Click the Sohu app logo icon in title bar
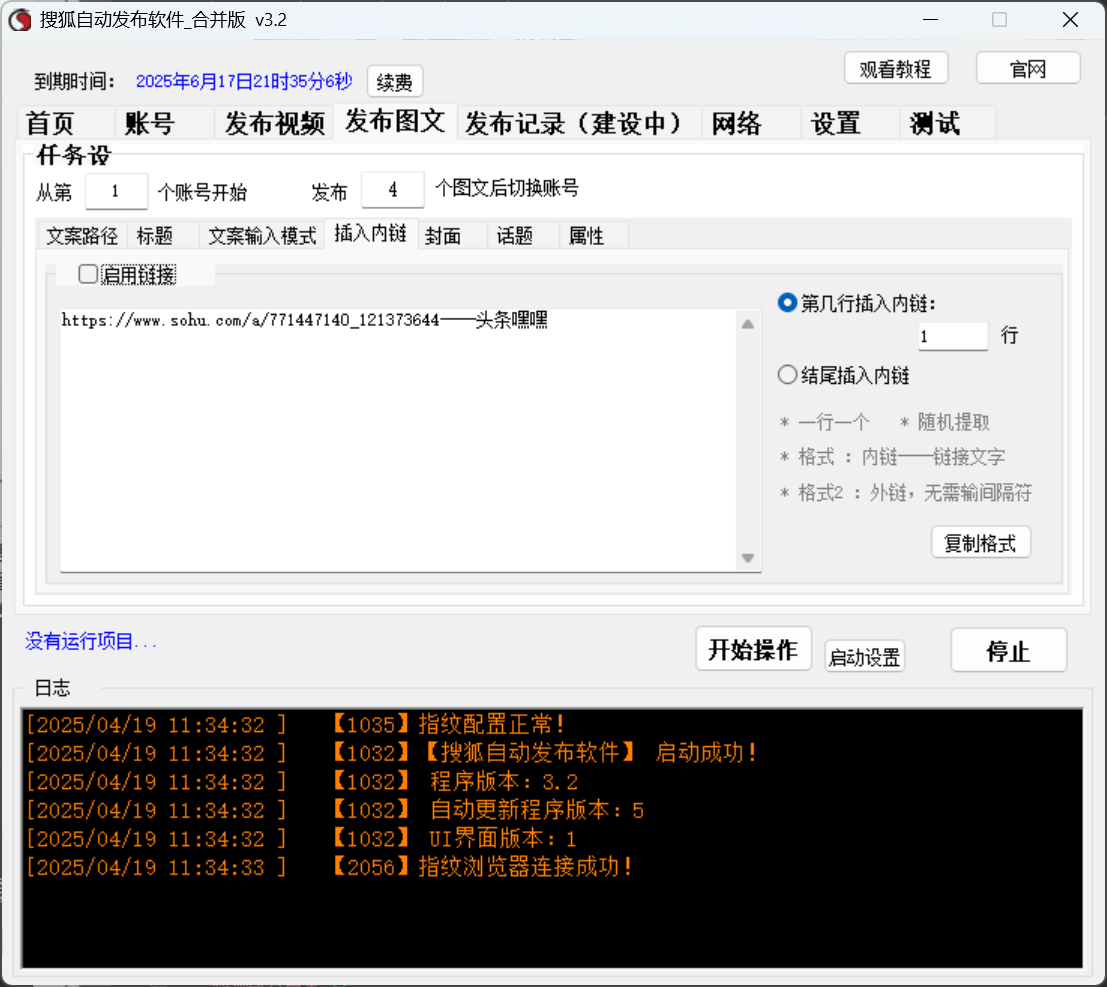The image size is (1107, 987). (20, 20)
